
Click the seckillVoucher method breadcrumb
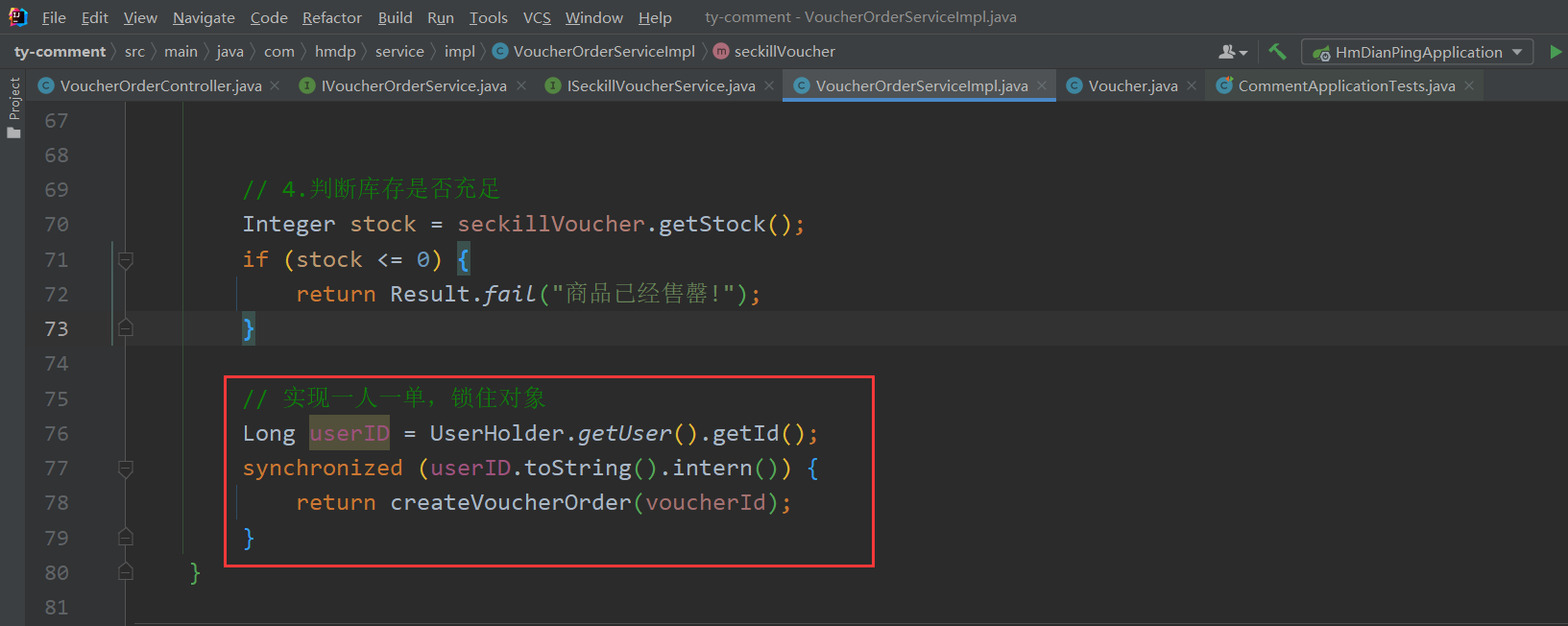[784, 51]
